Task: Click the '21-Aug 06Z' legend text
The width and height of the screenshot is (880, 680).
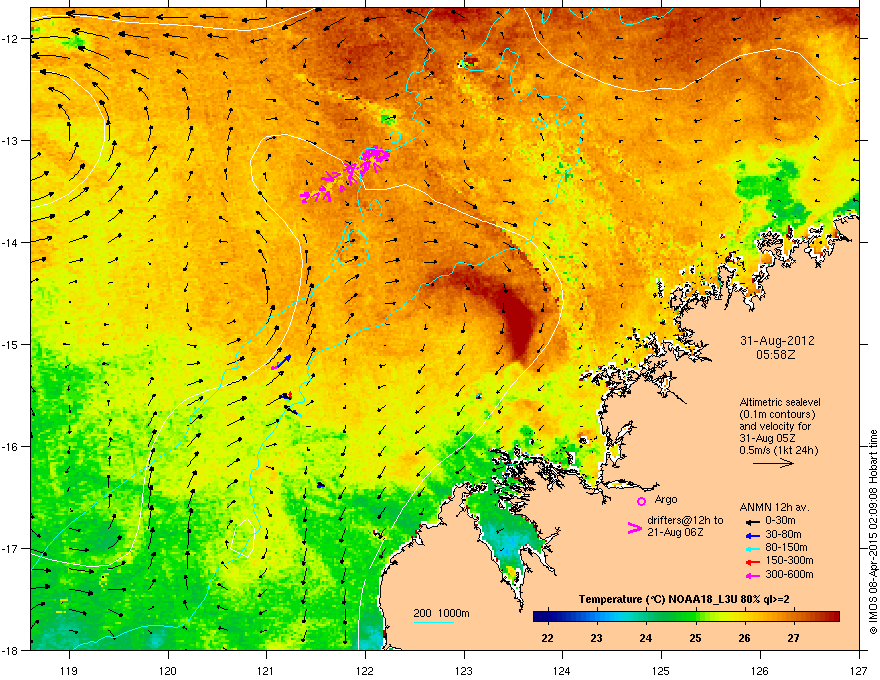Action: point(675,532)
